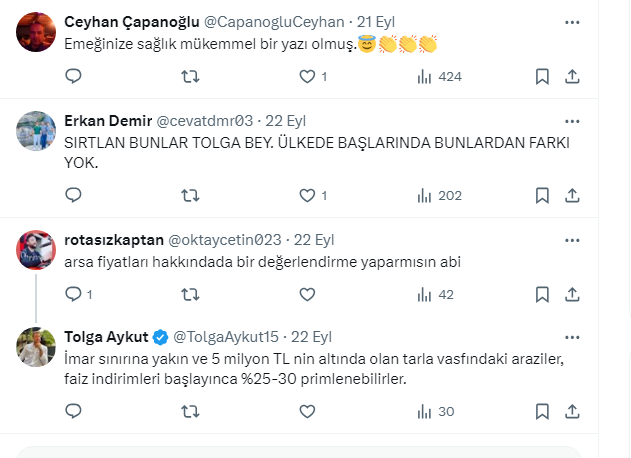View analytics for Erkan Demir's tweet
This screenshot has width=631, height=458.
point(439,195)
